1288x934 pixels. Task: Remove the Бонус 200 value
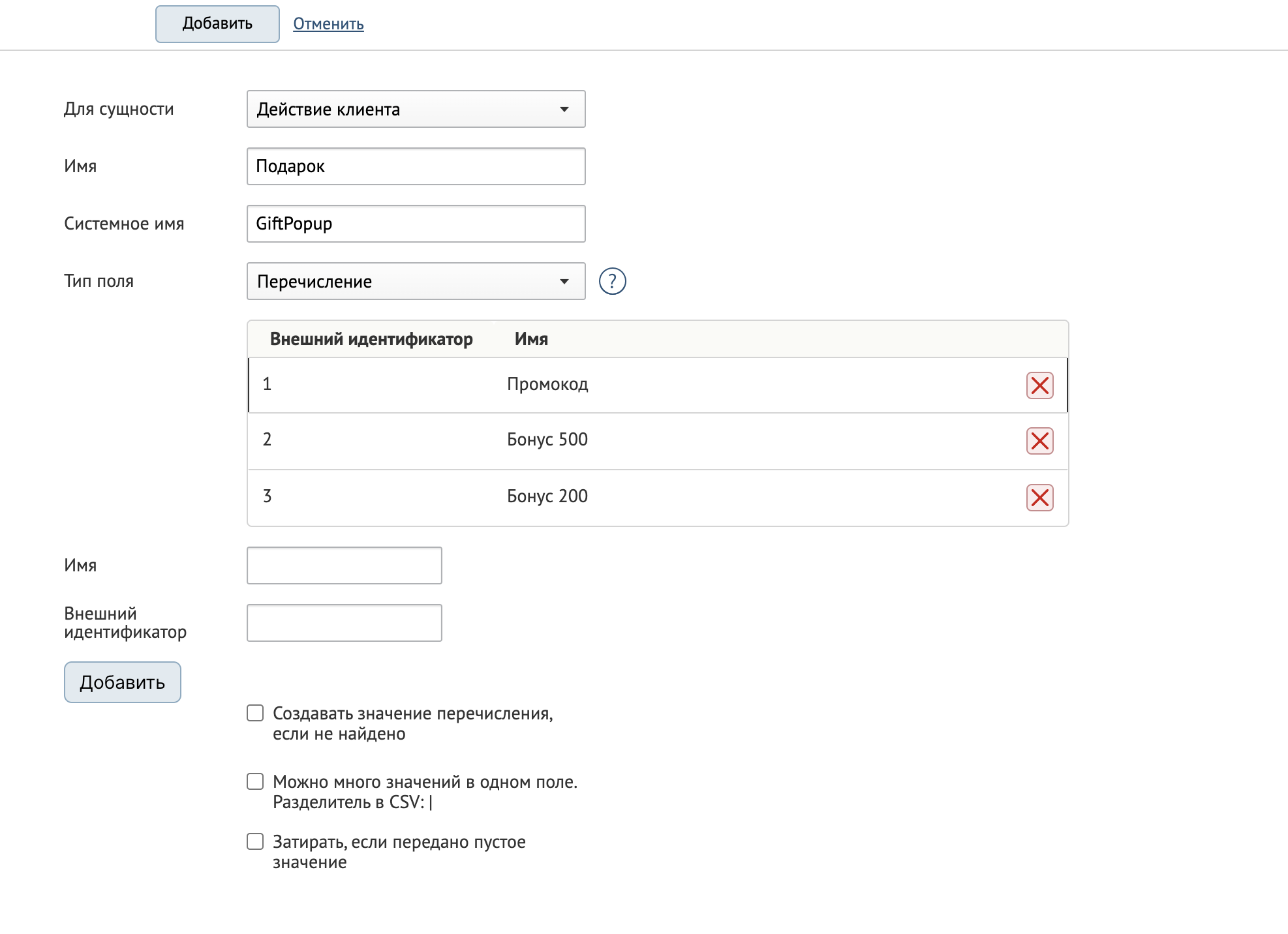[x=1039, y=498]
